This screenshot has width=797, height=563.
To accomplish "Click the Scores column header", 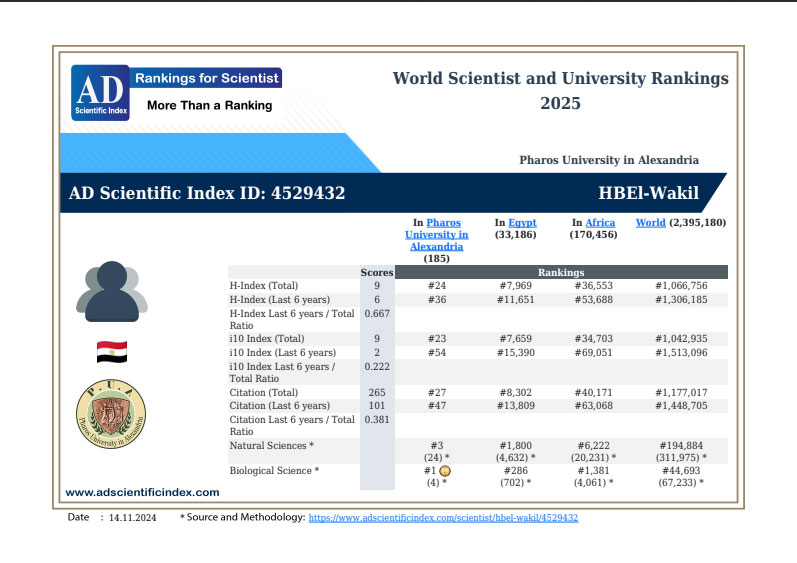I will point(377,272).
